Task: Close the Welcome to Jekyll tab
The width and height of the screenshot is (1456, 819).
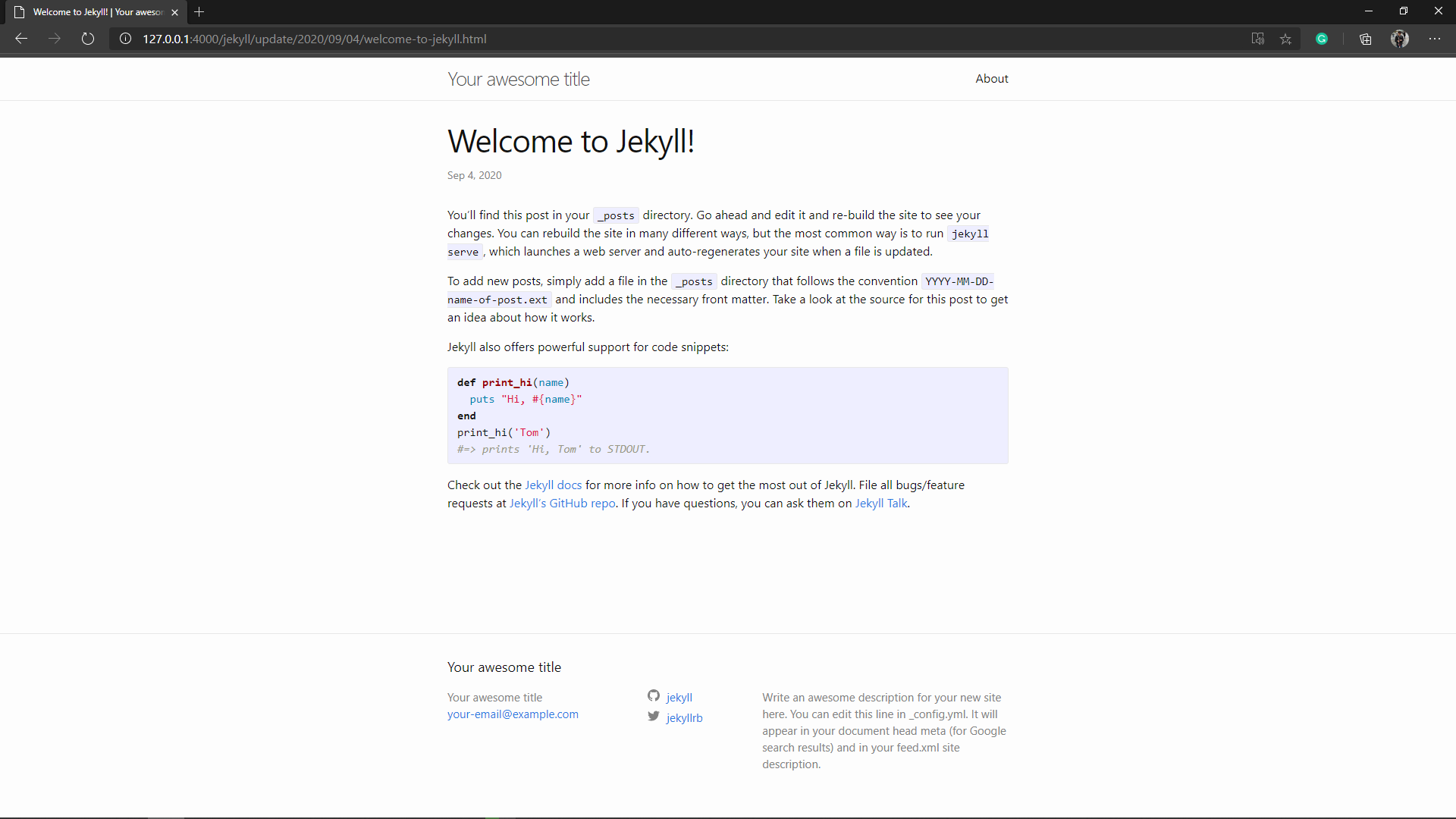Action: point(175,12)
